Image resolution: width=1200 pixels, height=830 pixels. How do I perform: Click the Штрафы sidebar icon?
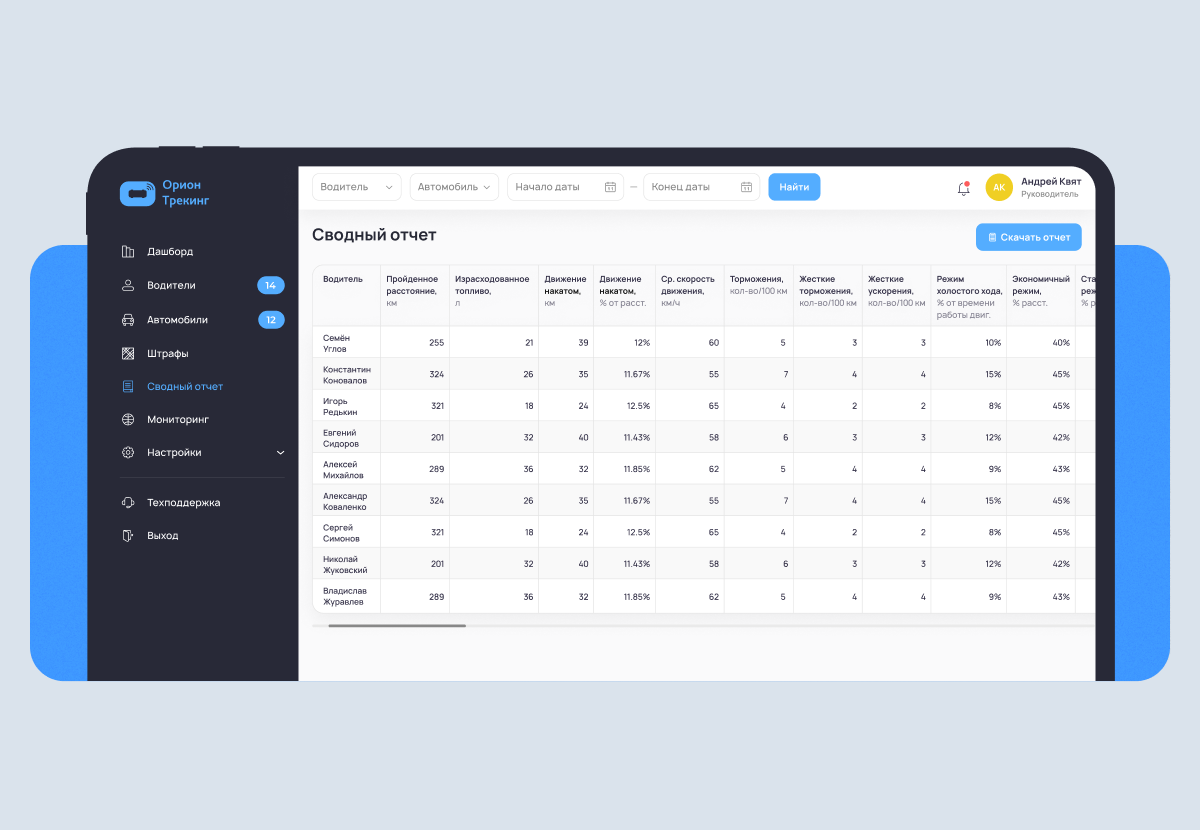pos(128,353)
